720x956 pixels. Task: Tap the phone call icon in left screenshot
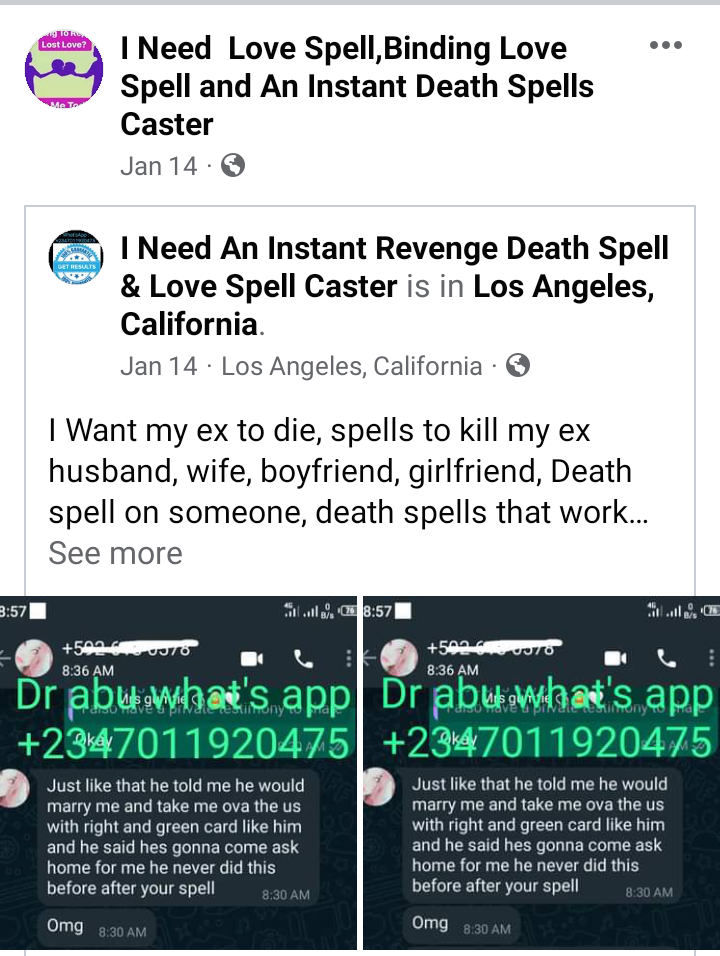point(303,658)
